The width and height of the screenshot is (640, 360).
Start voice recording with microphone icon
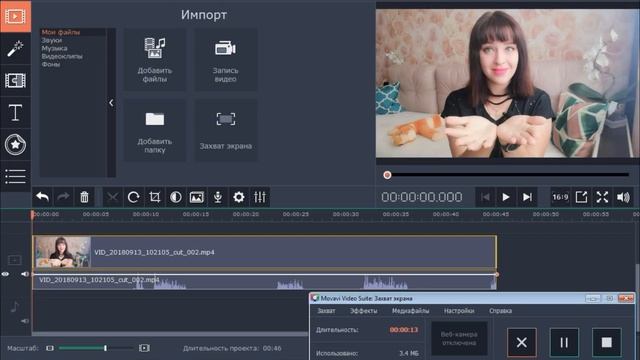[x=218, y=198]
